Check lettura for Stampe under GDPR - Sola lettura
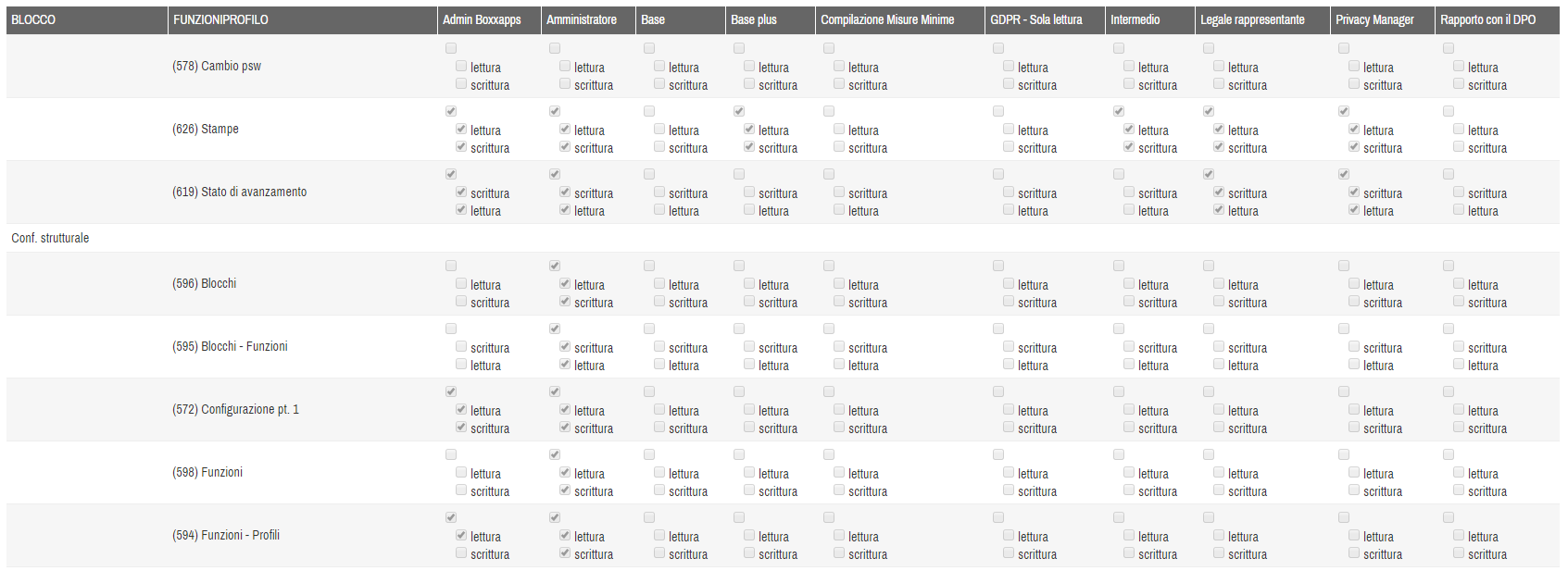The image size is (1568, 571). click(1009, 130)
